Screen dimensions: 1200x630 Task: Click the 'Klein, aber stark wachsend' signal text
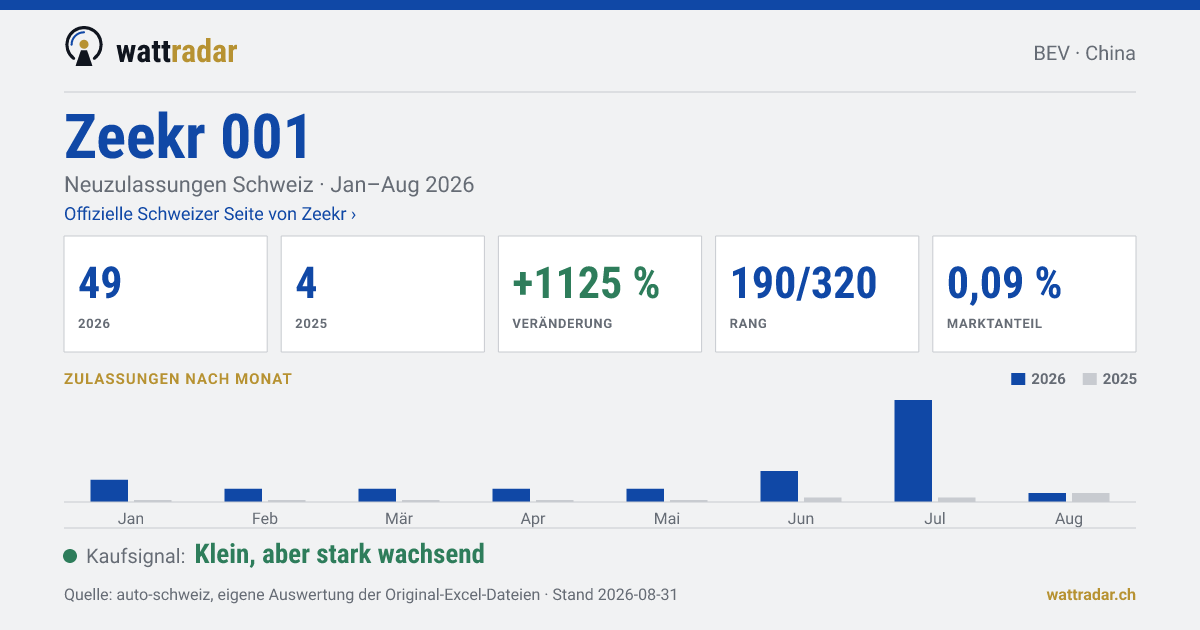[x=339, y=554]
